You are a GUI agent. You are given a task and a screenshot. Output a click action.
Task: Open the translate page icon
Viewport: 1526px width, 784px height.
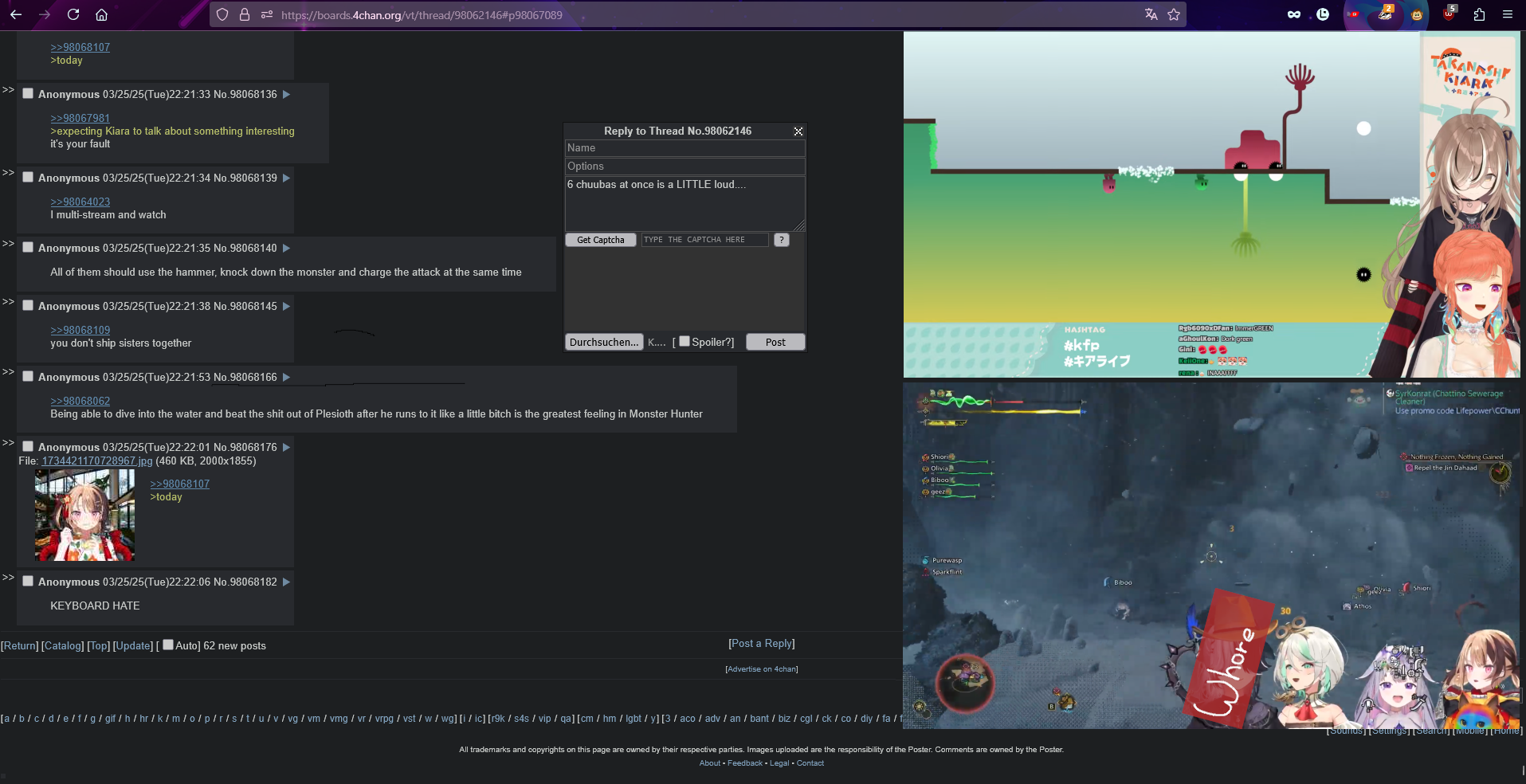[1151, 14]
